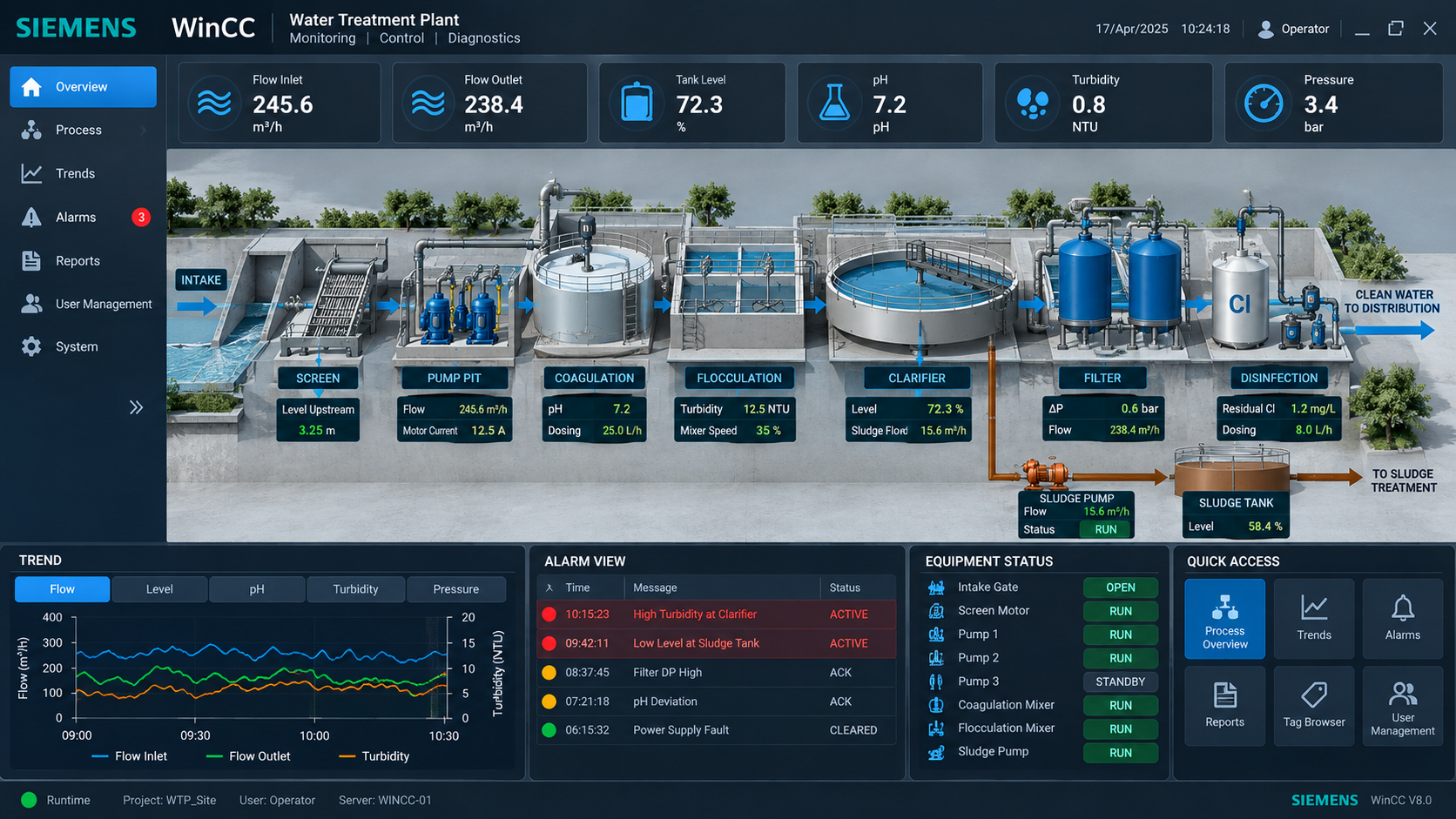Click the Intake Gate OPEN status button

point(1121,587)
